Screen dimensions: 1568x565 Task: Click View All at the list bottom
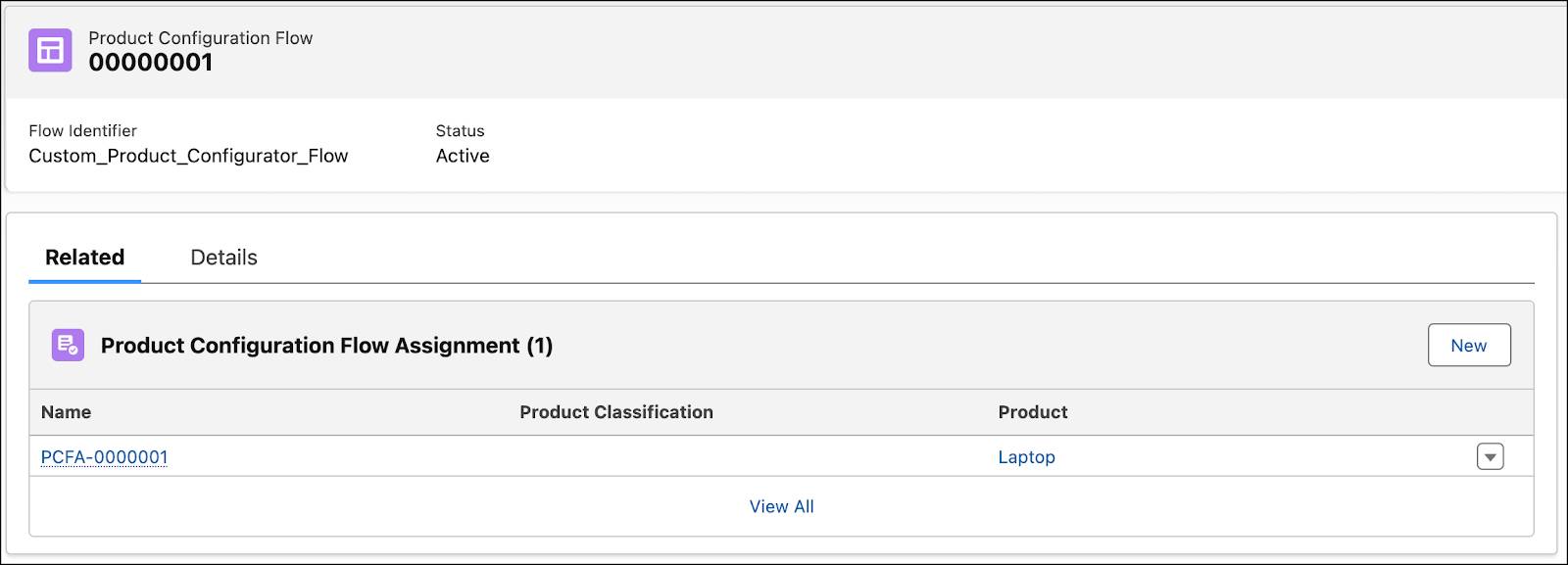coord(781,506)
